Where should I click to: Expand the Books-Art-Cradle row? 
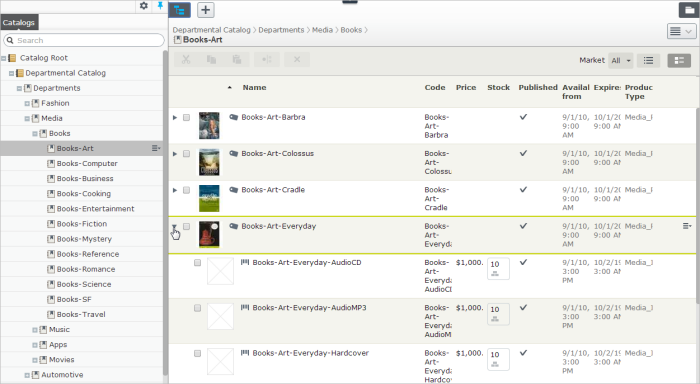click(175, 190)
